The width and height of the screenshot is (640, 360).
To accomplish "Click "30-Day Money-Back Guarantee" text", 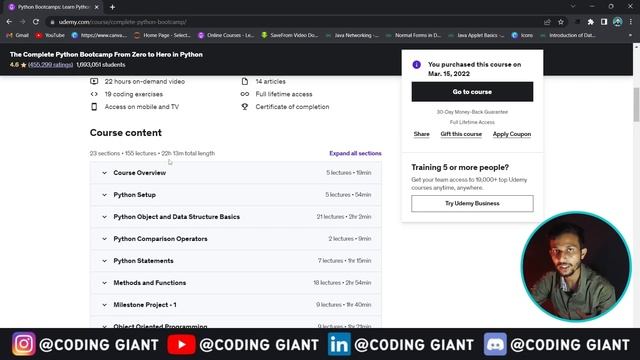I will point(472,112).
